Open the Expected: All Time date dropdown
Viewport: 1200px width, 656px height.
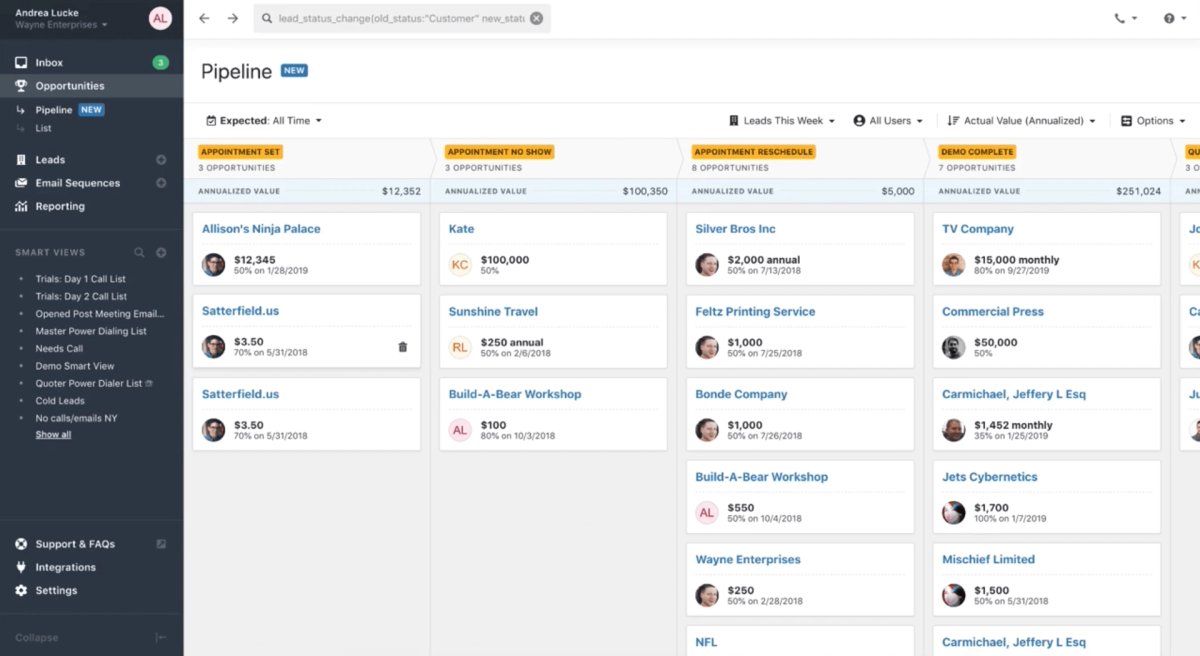point(264,120)
